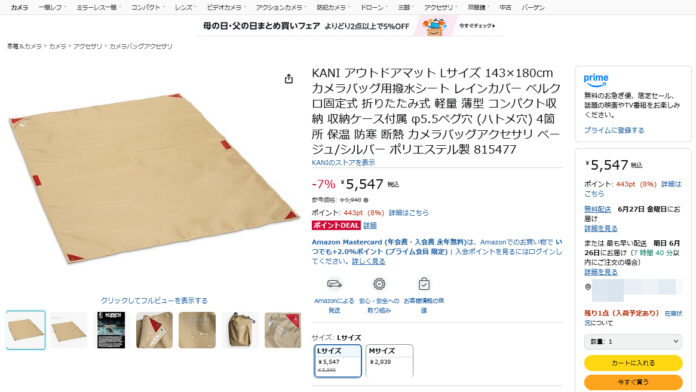Click the カートに入れる button

click(x=633, y=363)
